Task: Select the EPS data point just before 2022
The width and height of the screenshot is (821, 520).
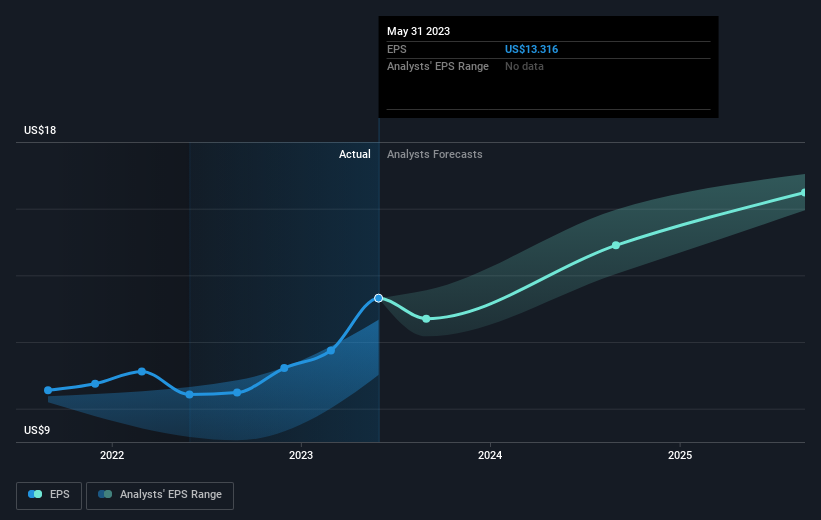Action: 95,384
